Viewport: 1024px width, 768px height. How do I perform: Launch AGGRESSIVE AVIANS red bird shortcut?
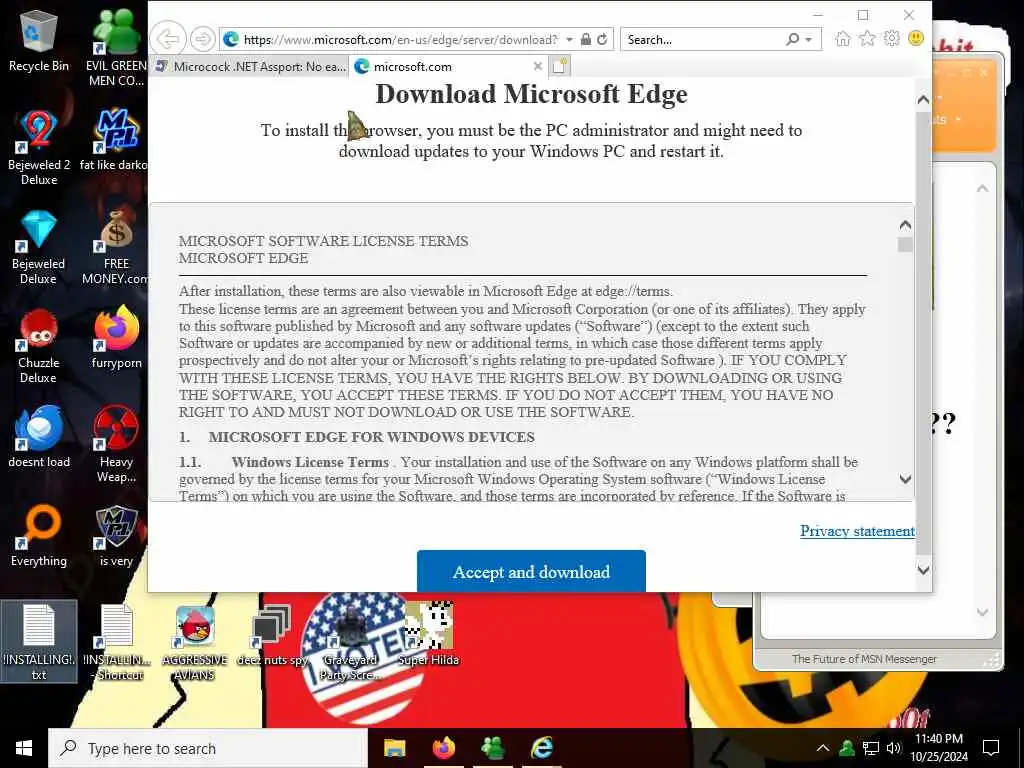(x=195, y=643)
